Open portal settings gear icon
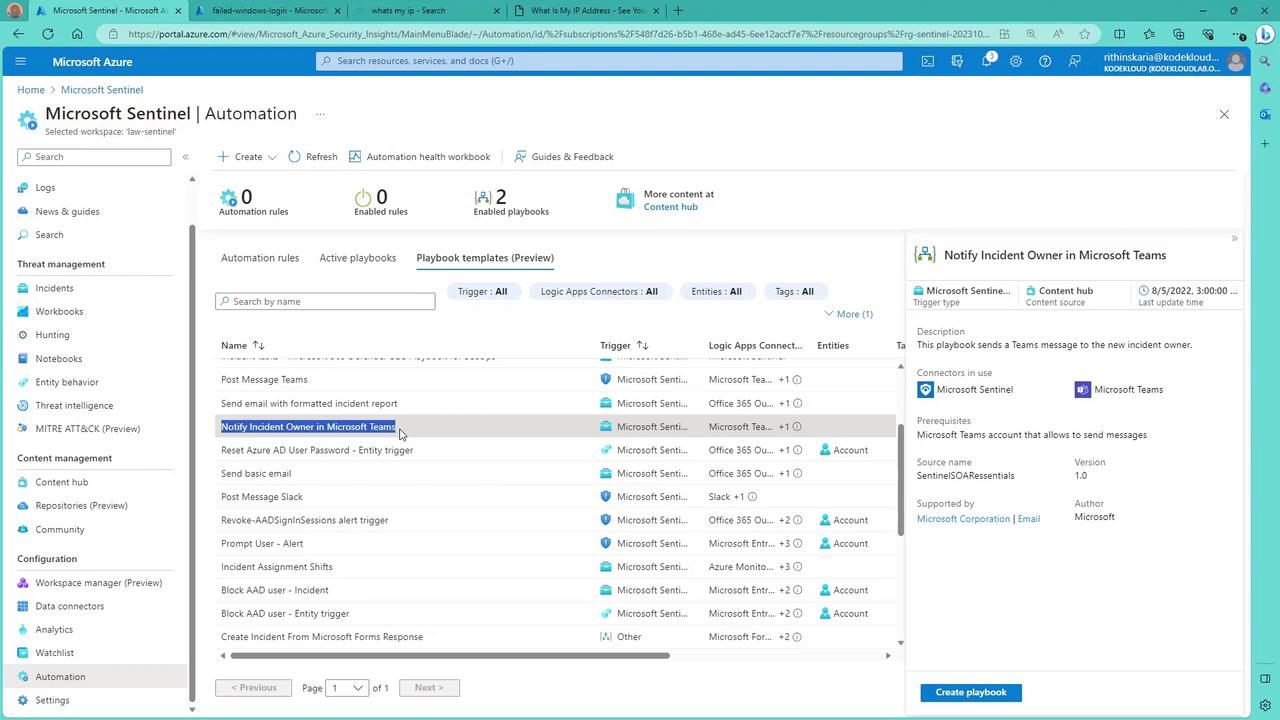The height and width of the screenshot is (720, 1280). pyautogui.click(x=1015, y=61)
